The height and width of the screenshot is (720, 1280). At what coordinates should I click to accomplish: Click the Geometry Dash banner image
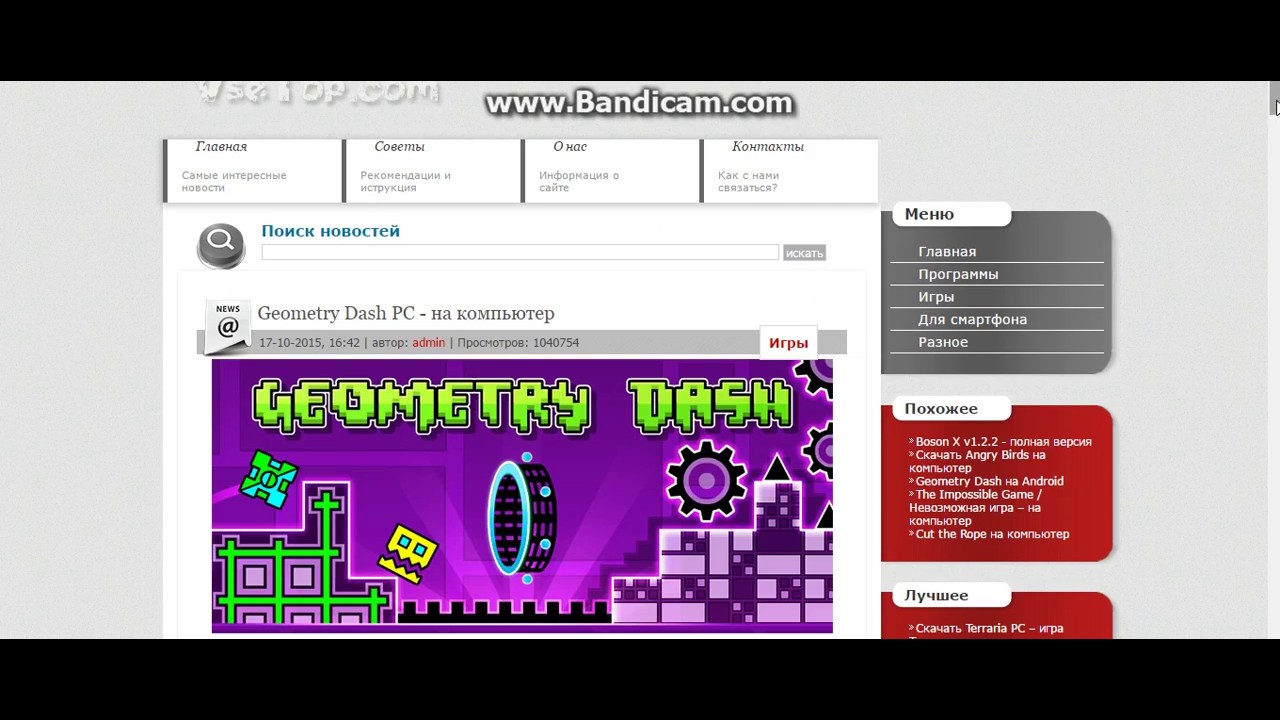click(522, 496)
